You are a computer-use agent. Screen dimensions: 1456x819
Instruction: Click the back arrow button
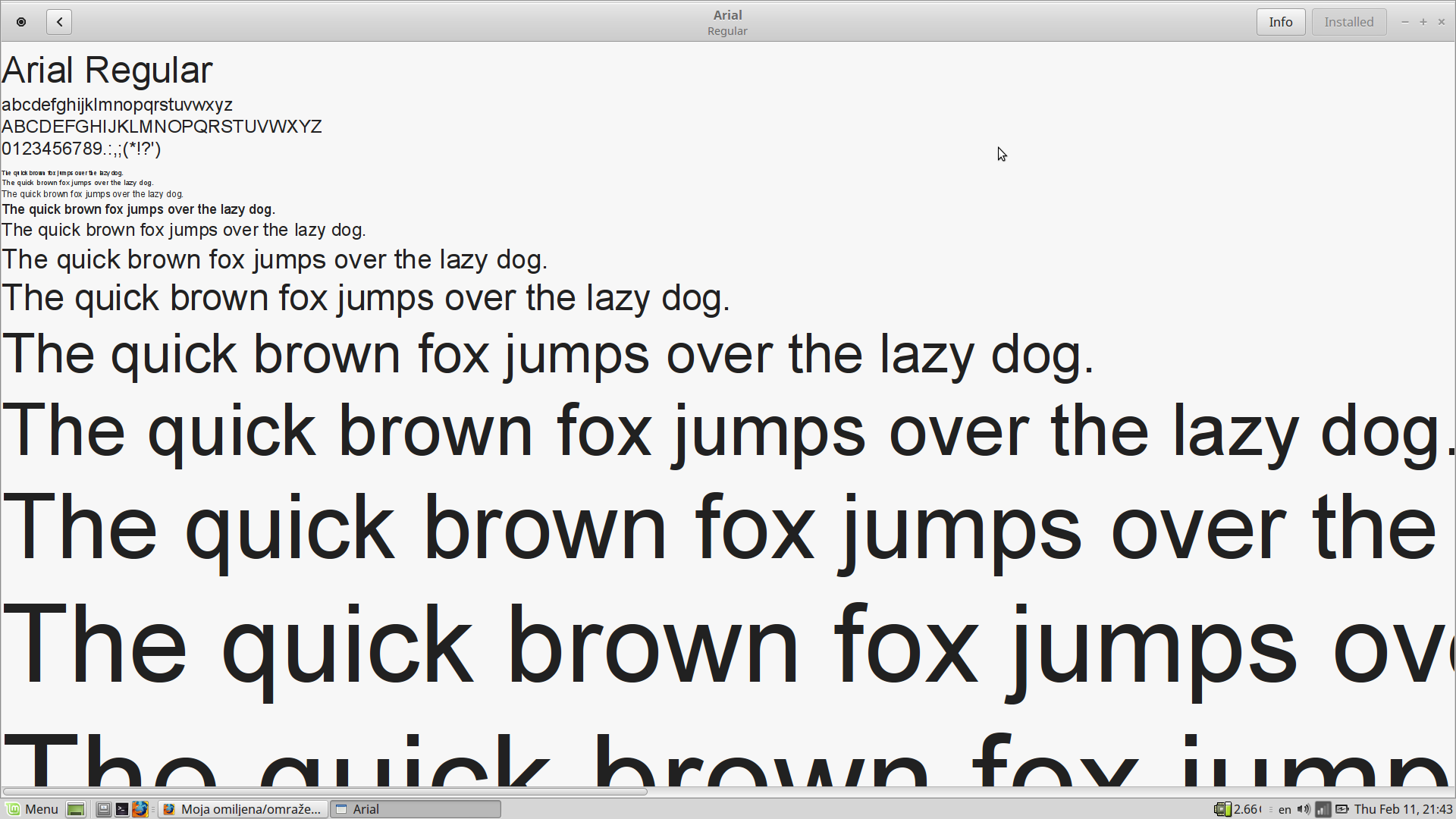click(59, 22)
